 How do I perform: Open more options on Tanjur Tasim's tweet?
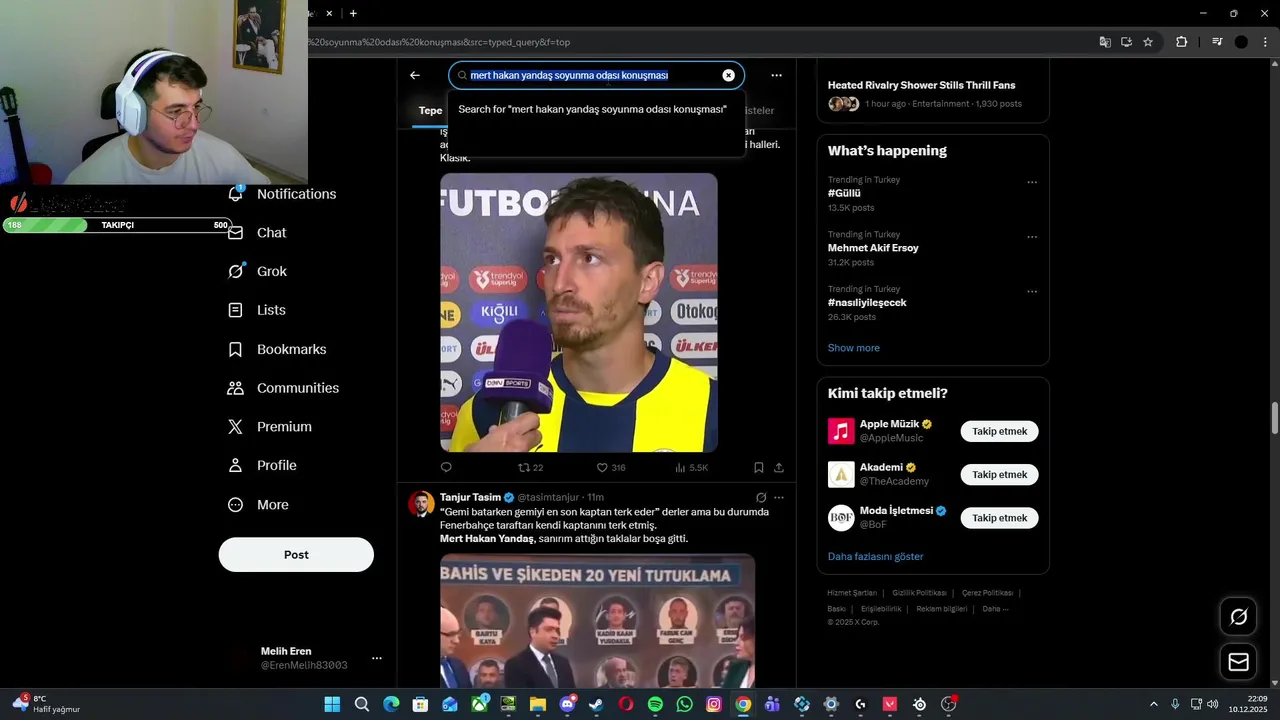(779, 497)
